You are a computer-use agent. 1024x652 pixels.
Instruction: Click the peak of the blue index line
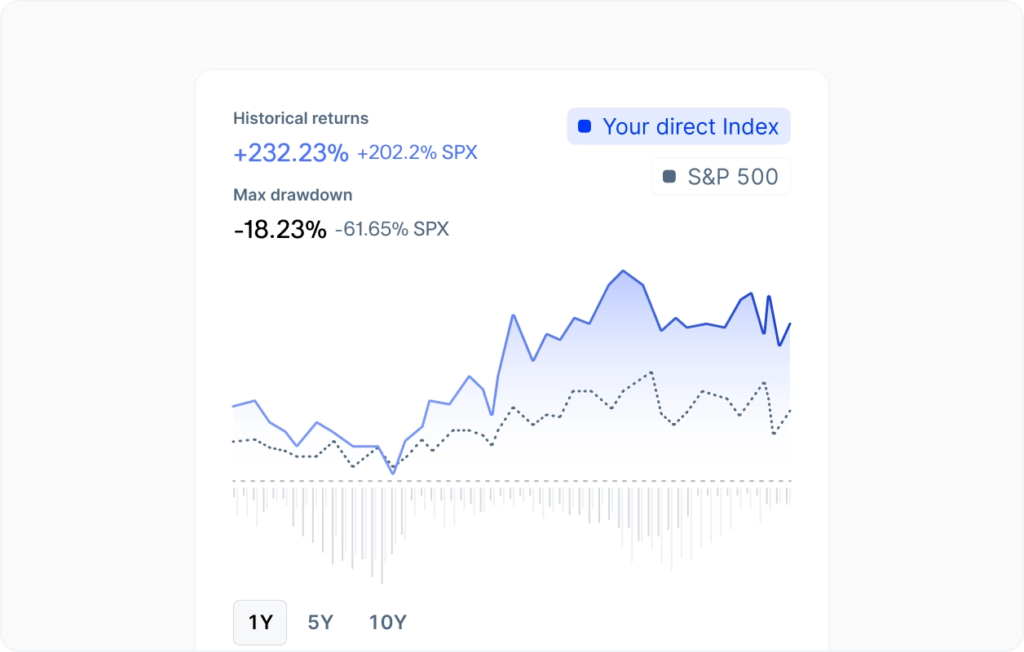point(624,270)
